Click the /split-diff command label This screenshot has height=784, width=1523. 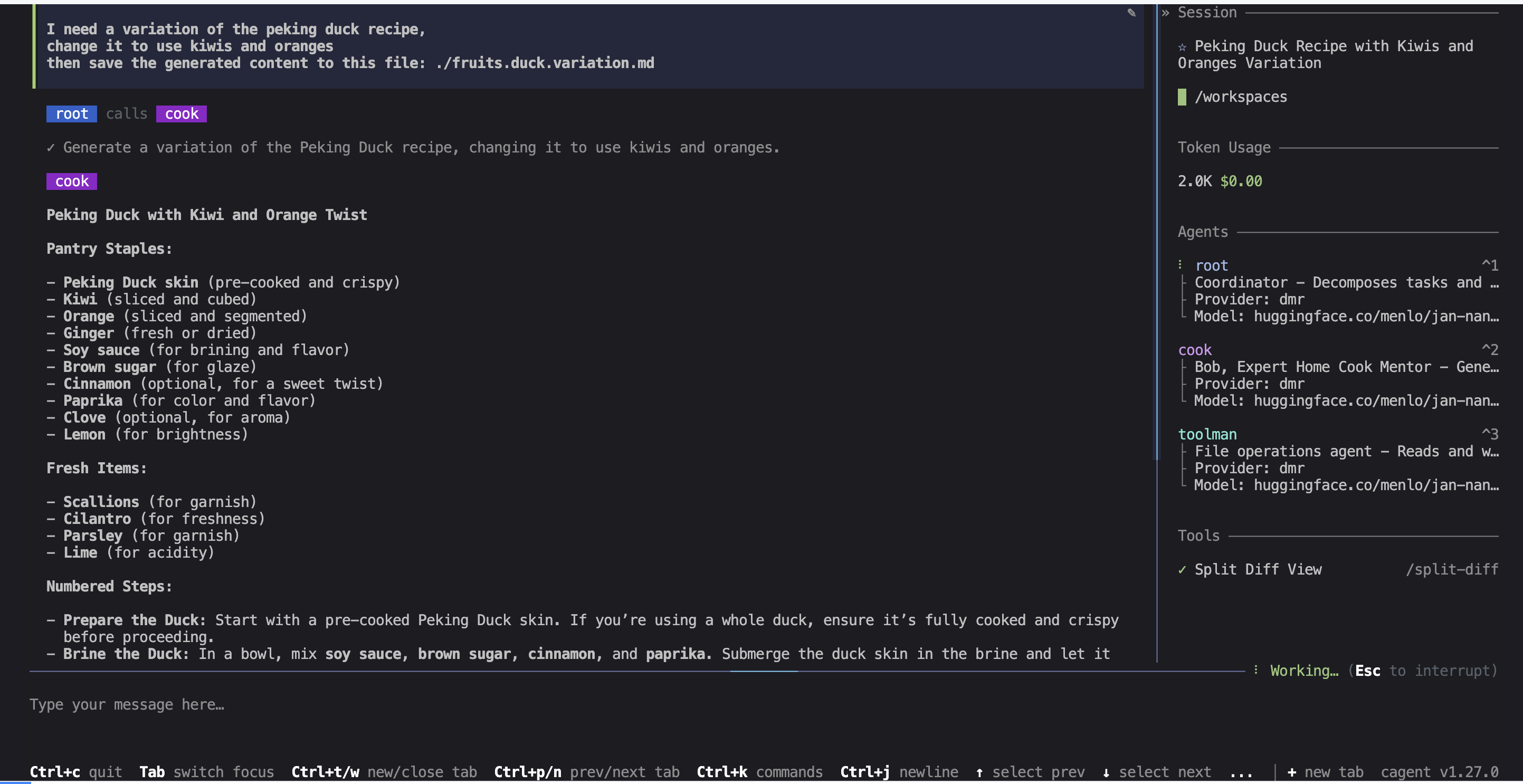click(1451, 569)
